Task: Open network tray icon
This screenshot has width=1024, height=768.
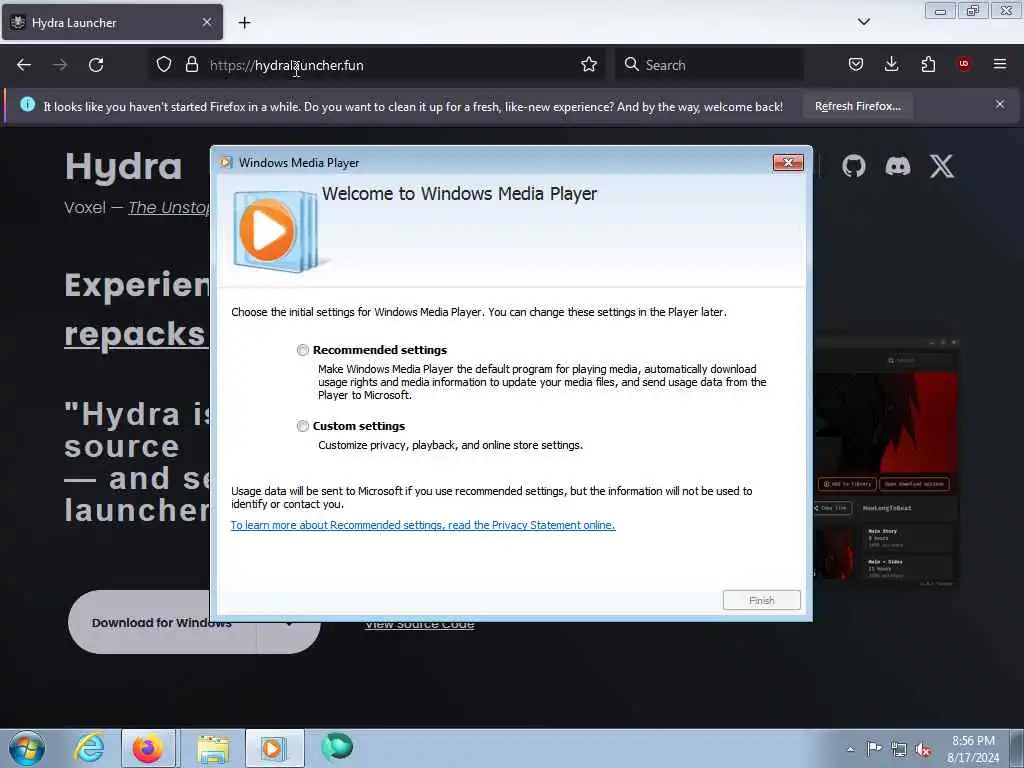Action: click(x=899, y=749)
